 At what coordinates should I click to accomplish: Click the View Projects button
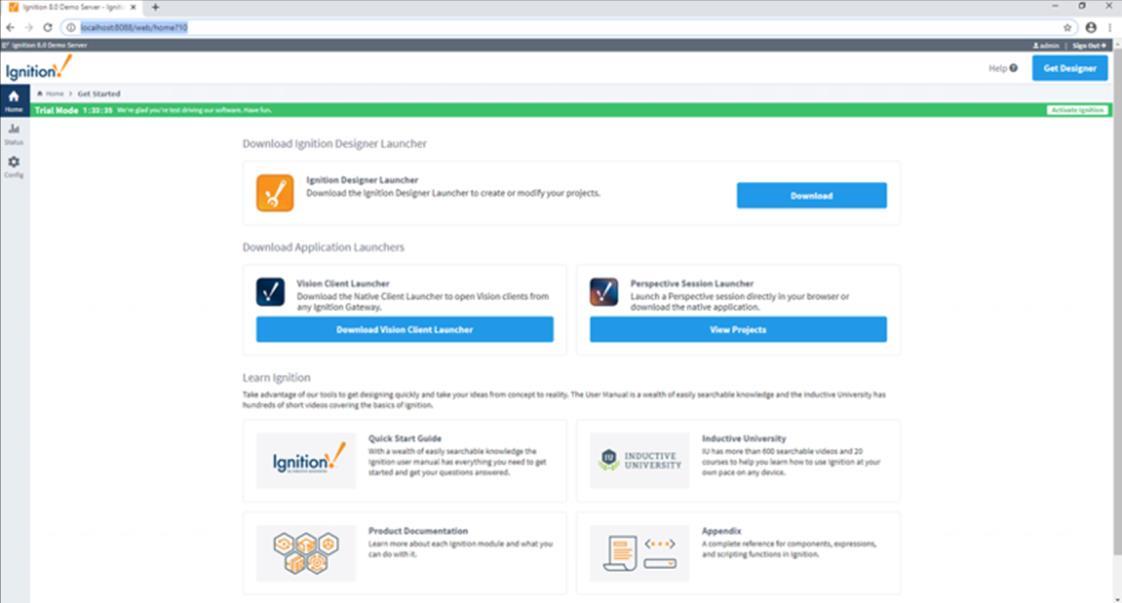738,330
